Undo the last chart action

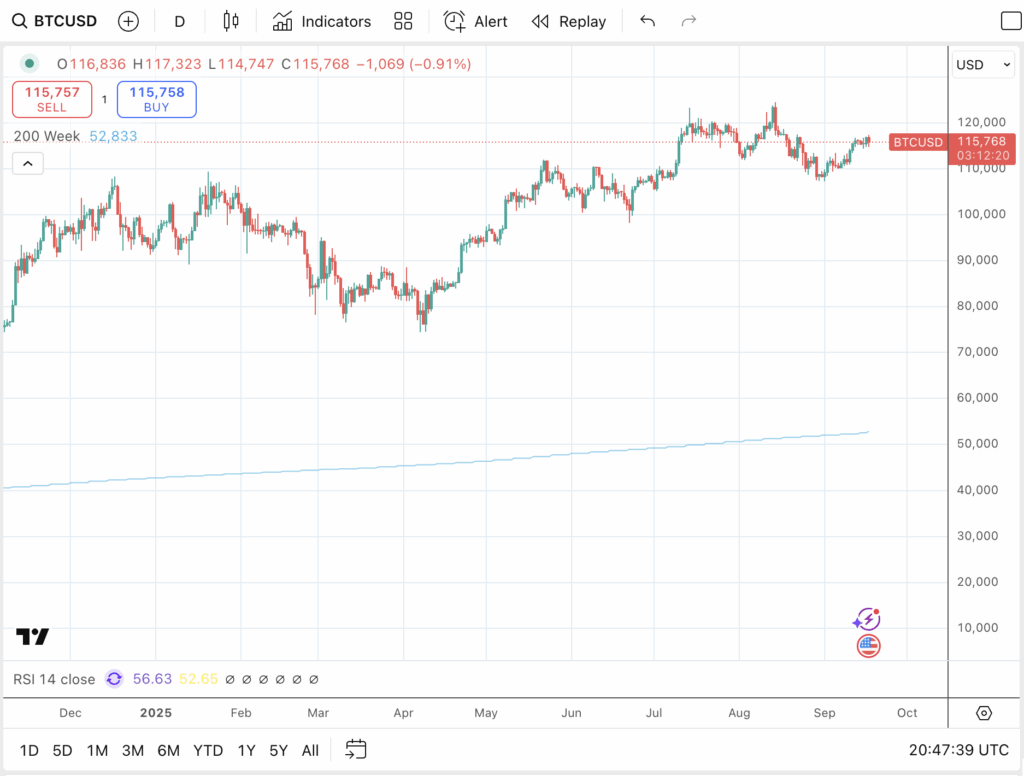click(647, 20)
